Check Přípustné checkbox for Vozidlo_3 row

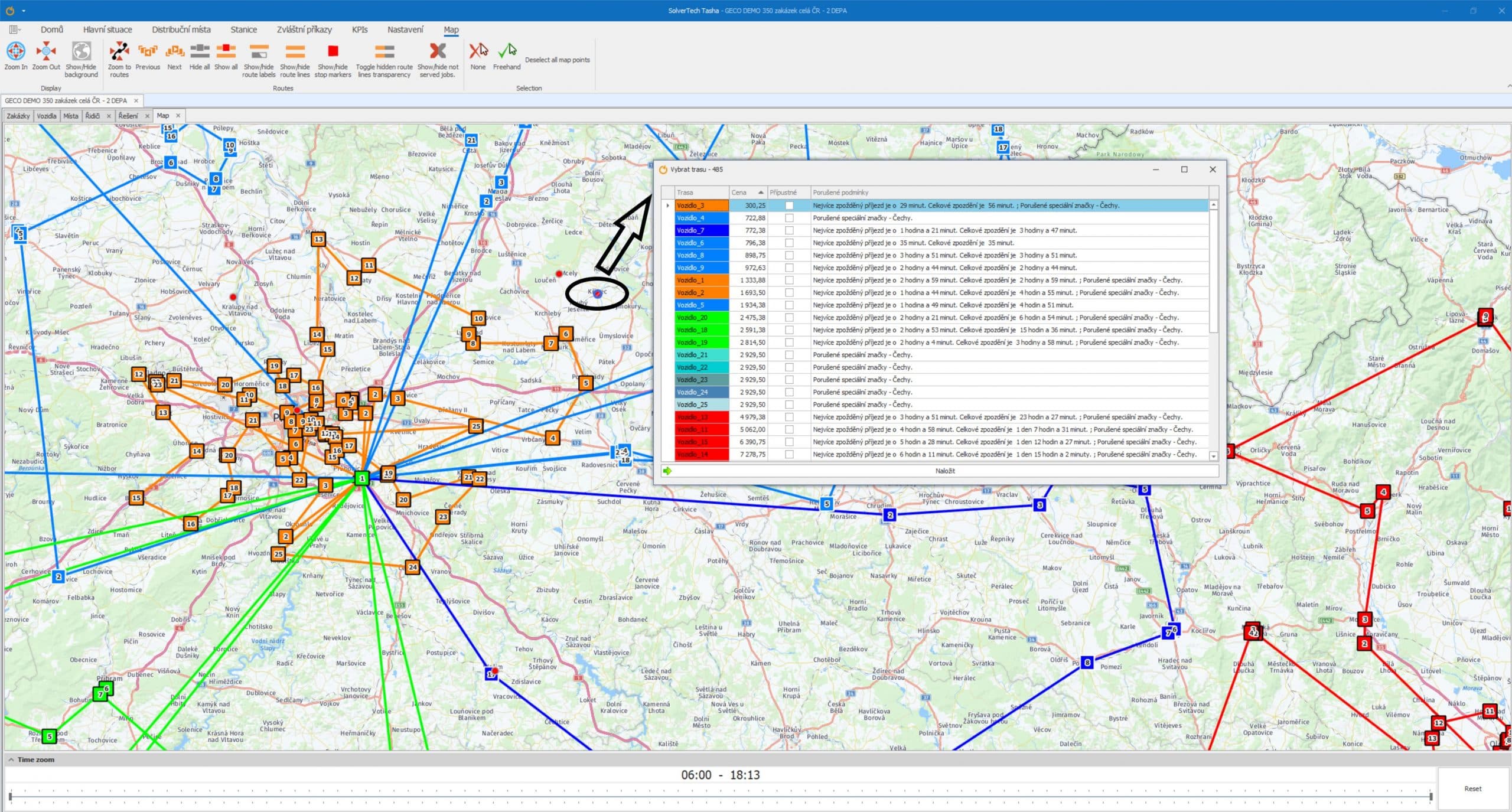pyautogui.click(x=789, y=206)
